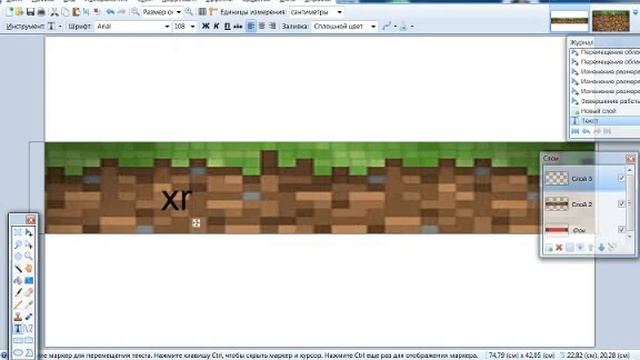Select the Rectangle Select tool
This screenshot has width=640, height=360.
(18, 232)
